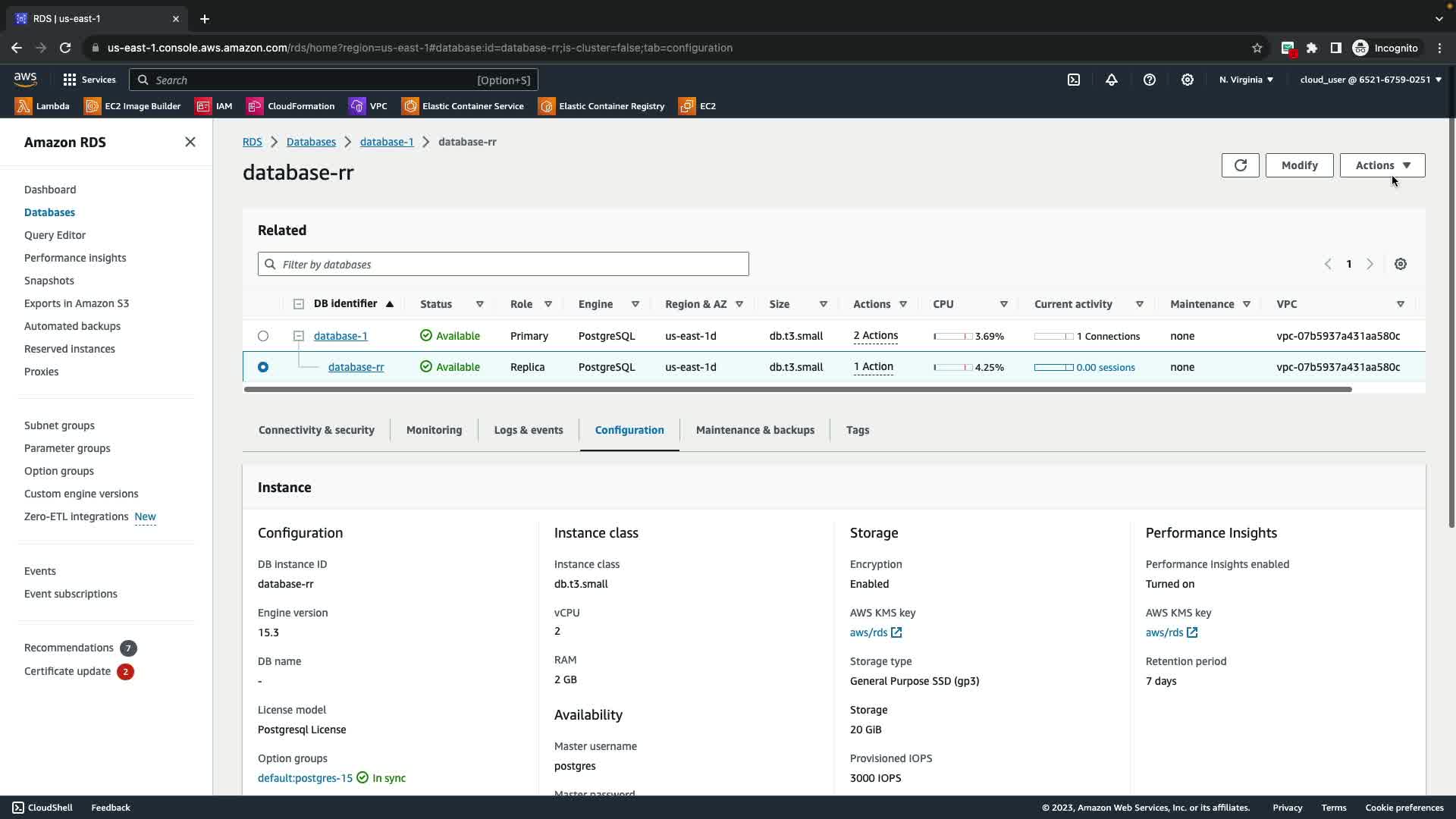Click the help question mark icon
The image size is (1456, 819).
(x=1150, y=80)
